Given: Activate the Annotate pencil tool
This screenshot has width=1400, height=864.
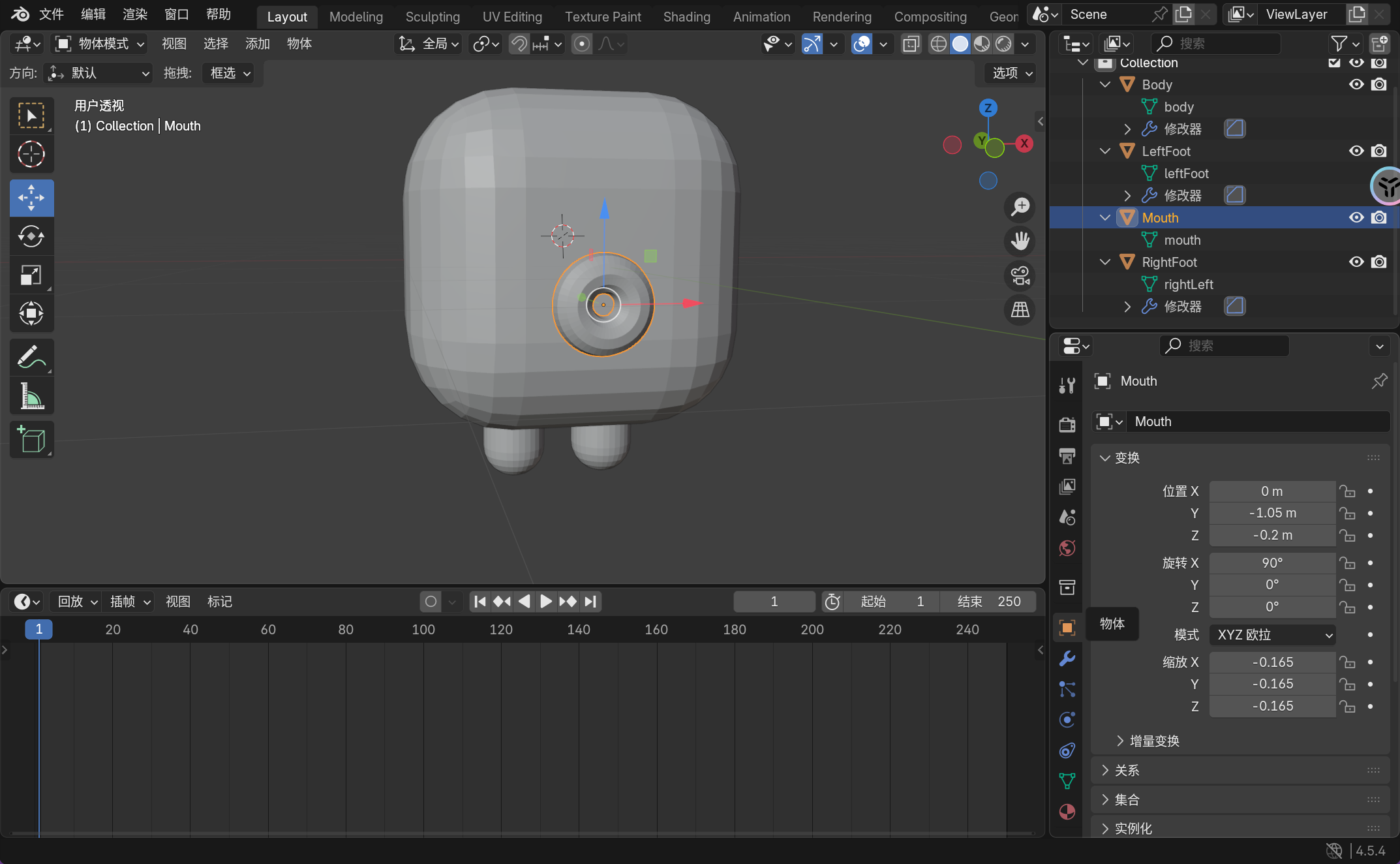Looking at the screenshot, I should [x=31, y=357].
